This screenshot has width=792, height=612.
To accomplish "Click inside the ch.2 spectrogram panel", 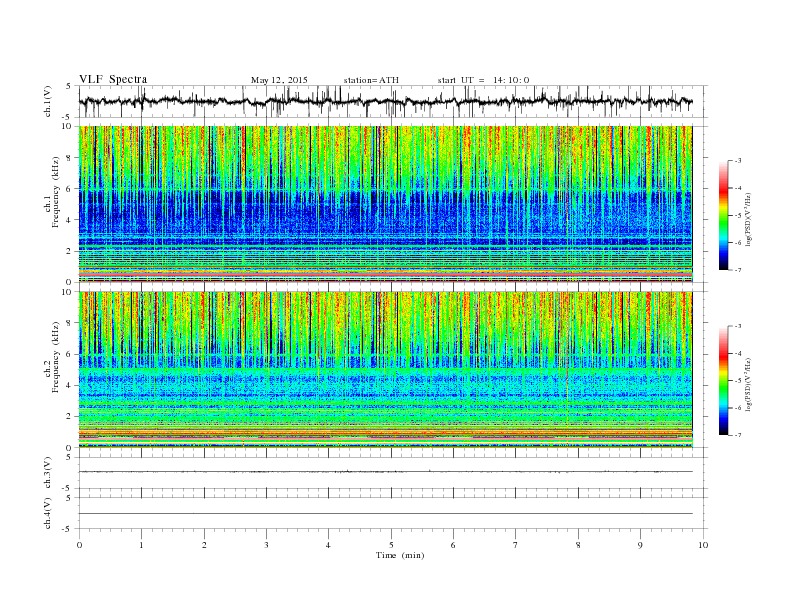I will pyautogui.click(x=385, y=370).
